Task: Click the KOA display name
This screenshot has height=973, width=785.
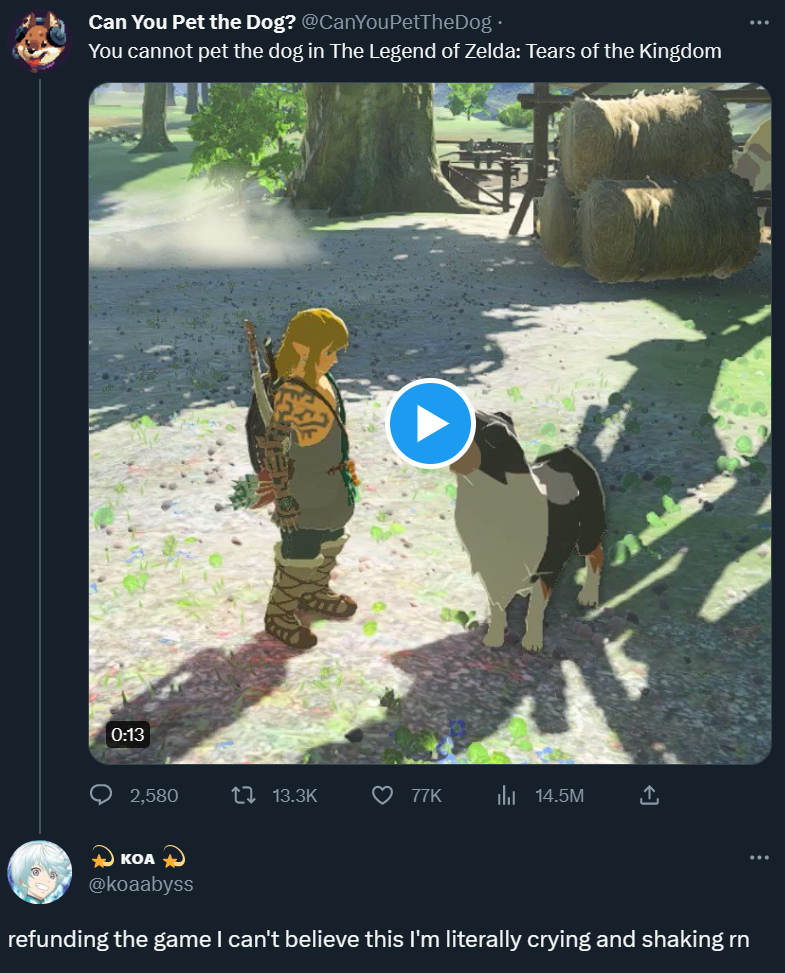Action: click(137, 858)
